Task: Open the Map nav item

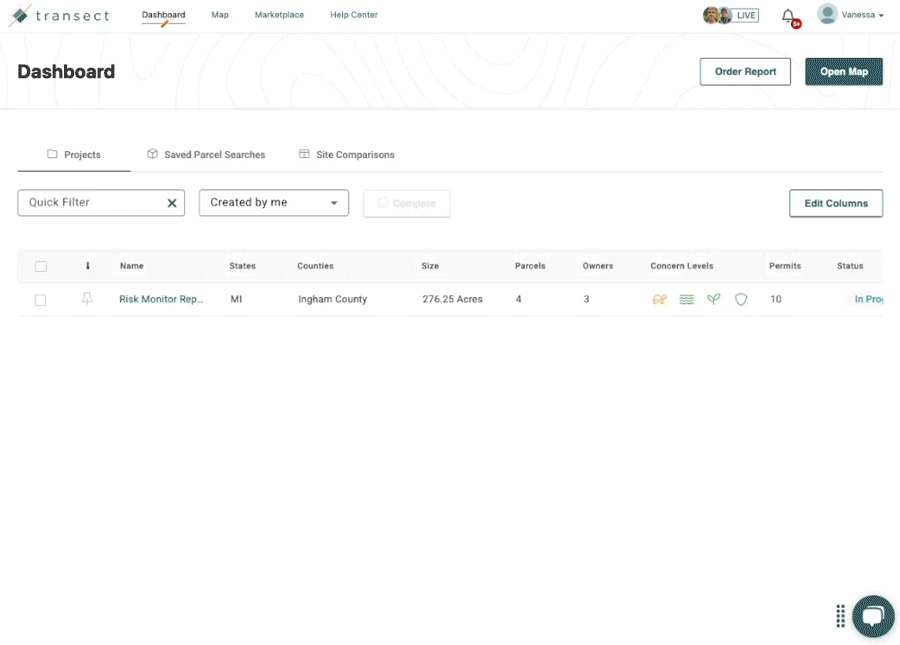Action: coord(220,15)
